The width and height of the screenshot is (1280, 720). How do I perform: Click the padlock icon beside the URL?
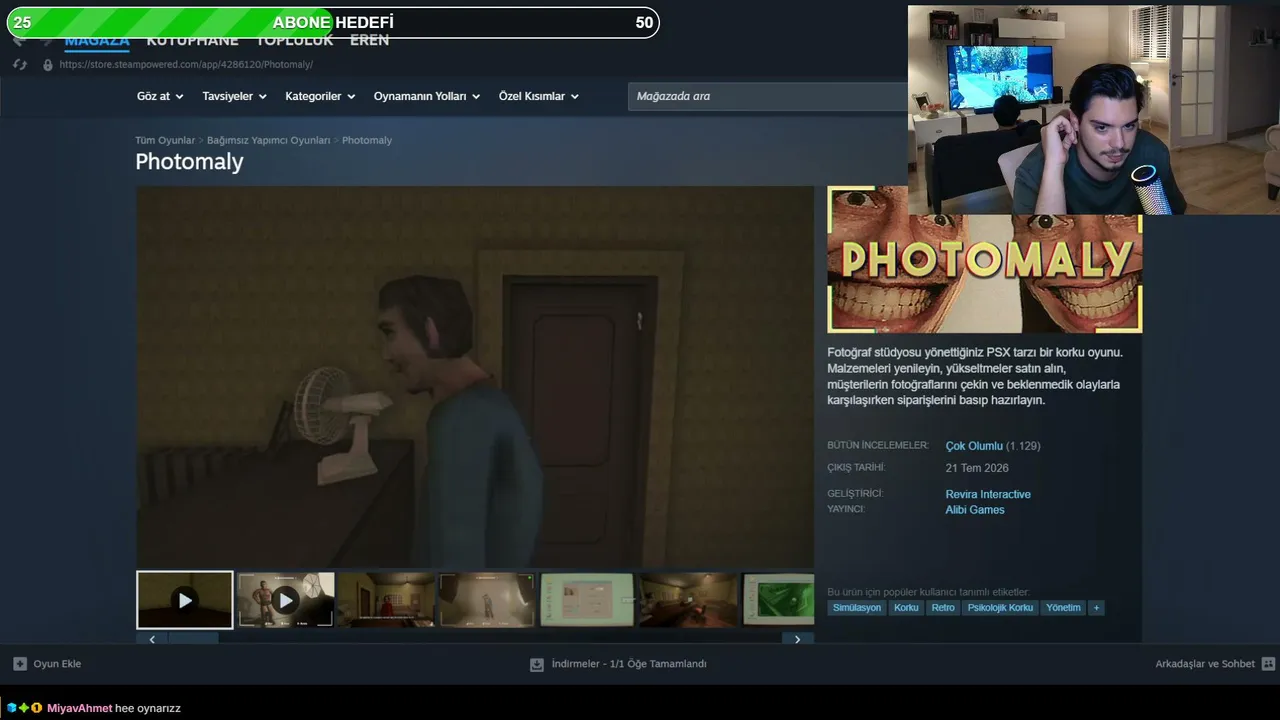[x=47, y=64]
